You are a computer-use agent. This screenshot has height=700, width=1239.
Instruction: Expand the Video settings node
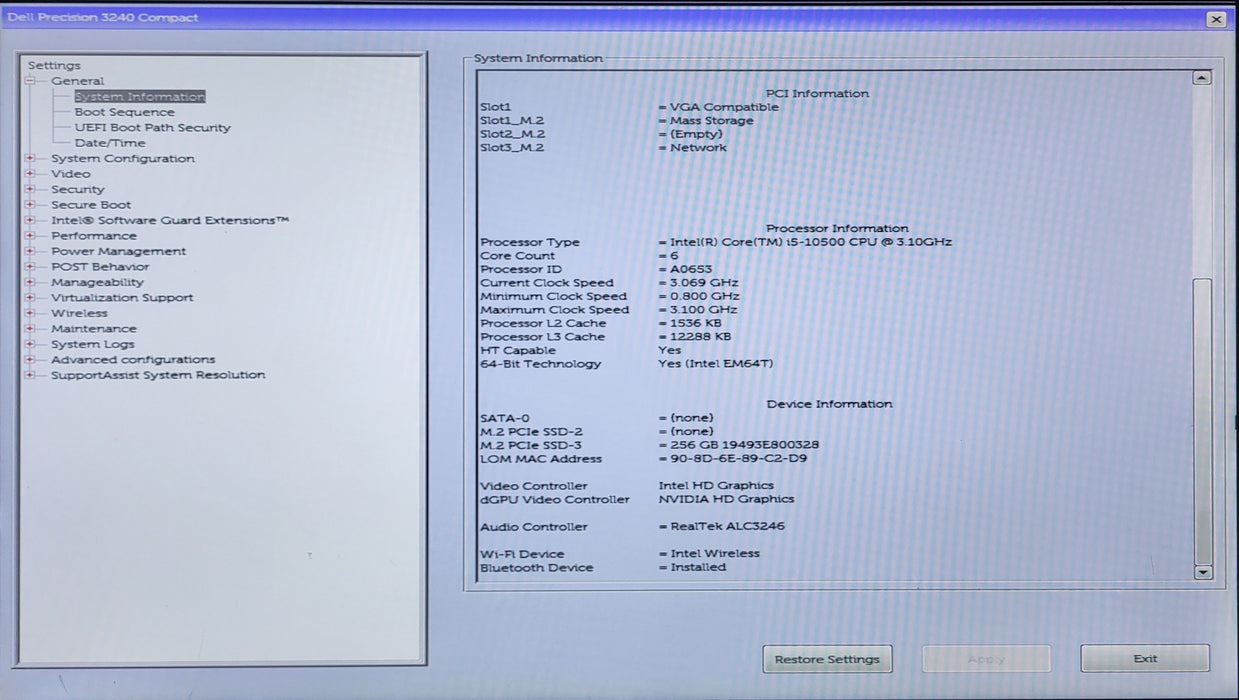pyautogui.click(x=30, y=174)
